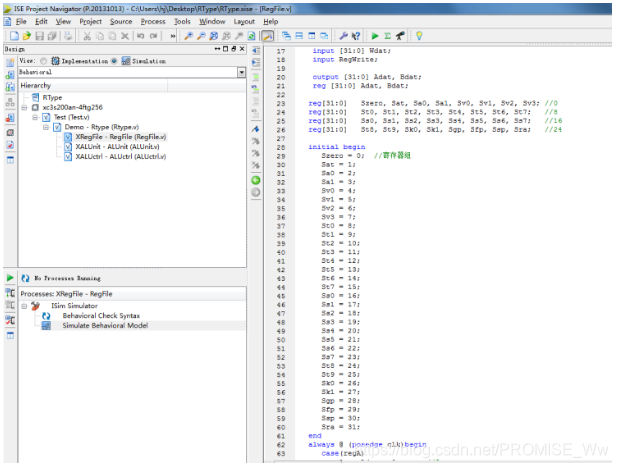Collapse the Test (Test.v) tree node

pyautogui.click(x=35, y=117)
